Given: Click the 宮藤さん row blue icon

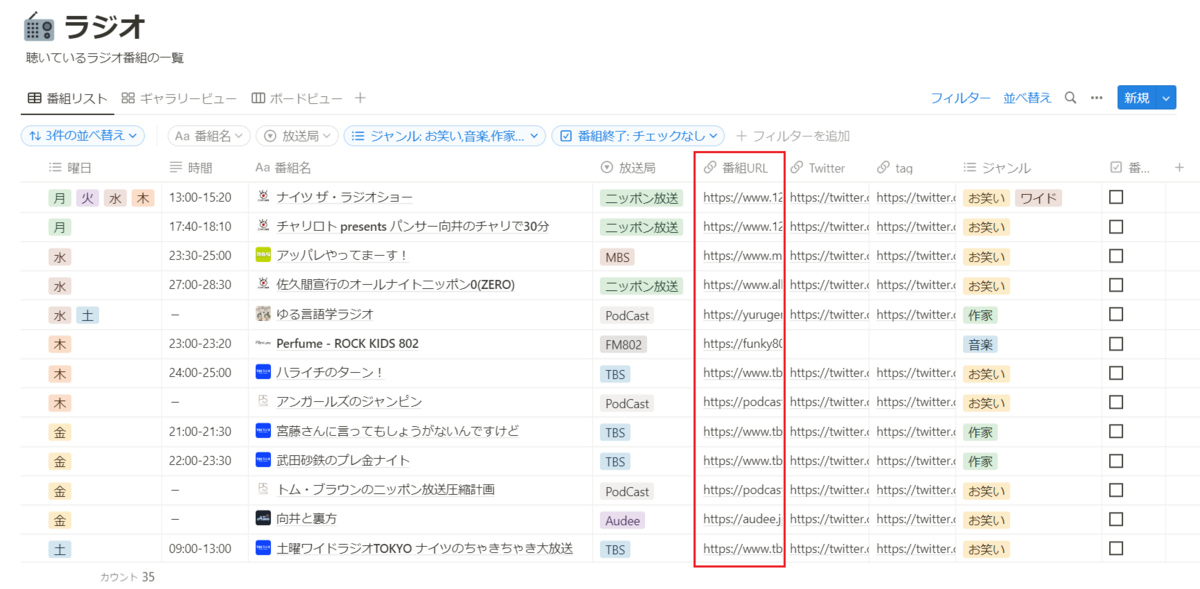Looking at the screenshot, I should (264, 431).
